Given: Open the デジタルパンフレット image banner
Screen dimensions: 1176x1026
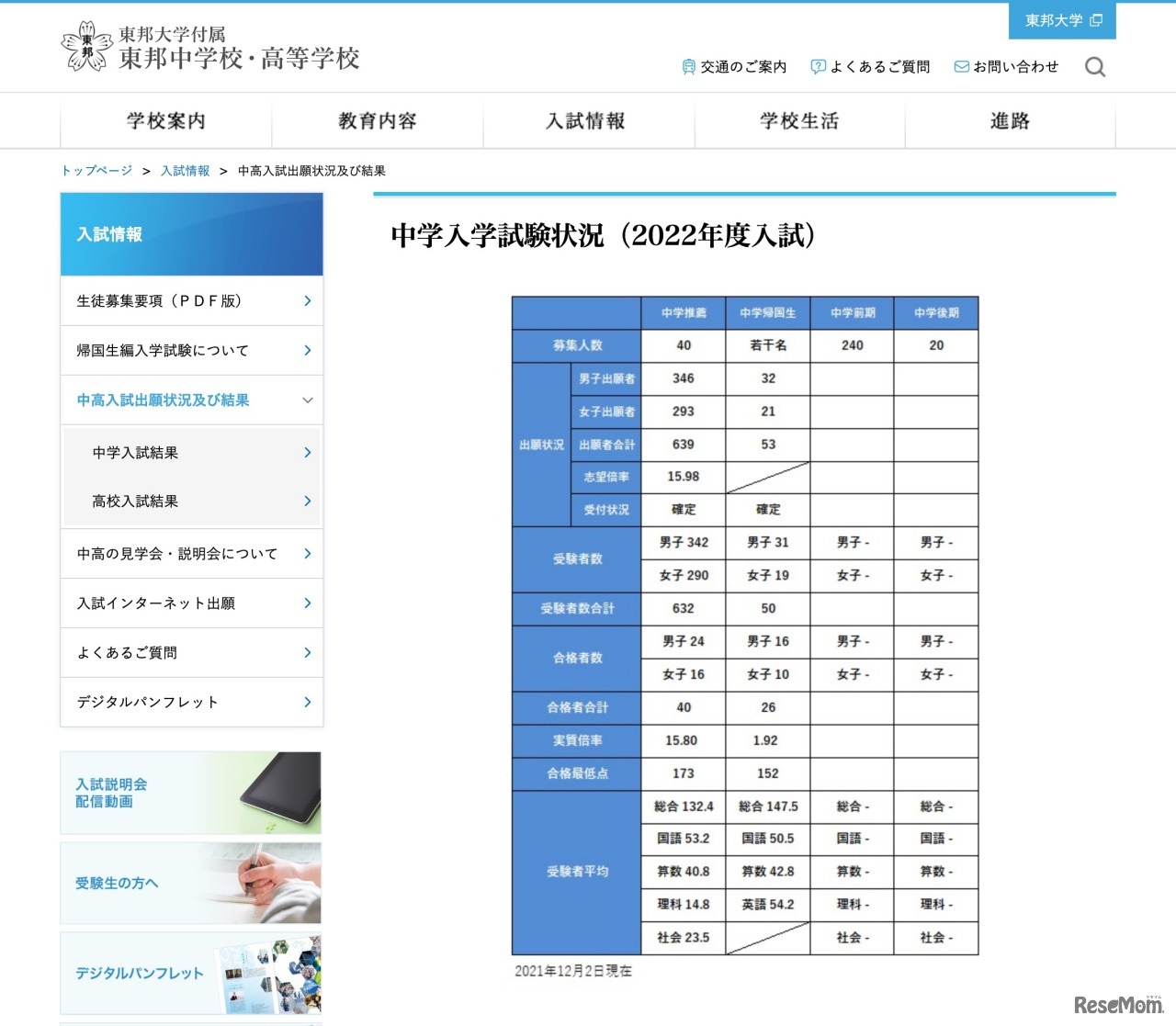Looking at the screenshot, I should [191, 974].
